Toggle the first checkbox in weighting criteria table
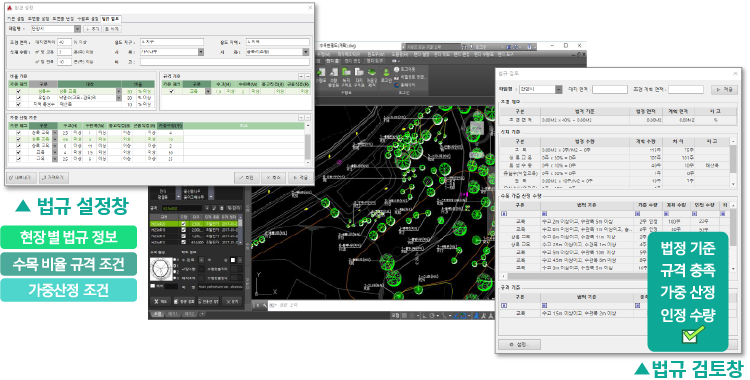The image size is (750, 380). (19, 133)
